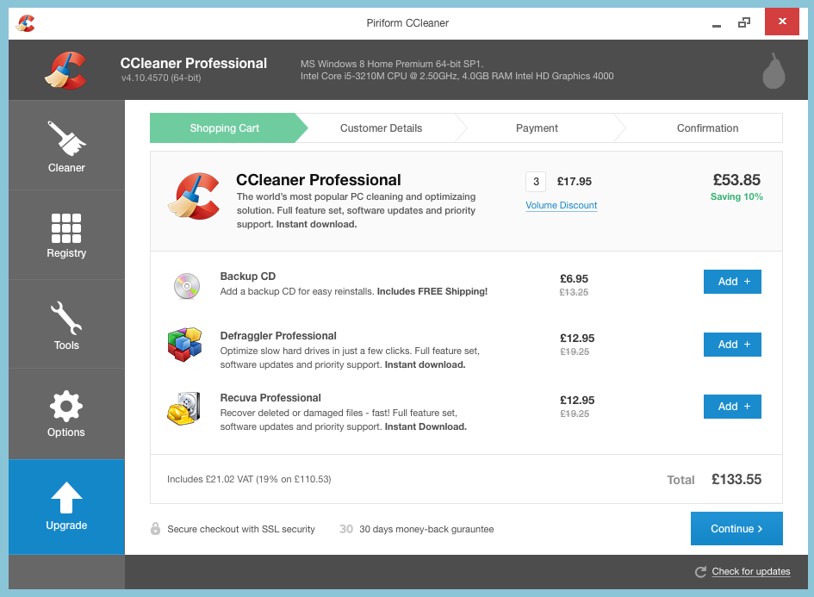Click the Total label

681,480
